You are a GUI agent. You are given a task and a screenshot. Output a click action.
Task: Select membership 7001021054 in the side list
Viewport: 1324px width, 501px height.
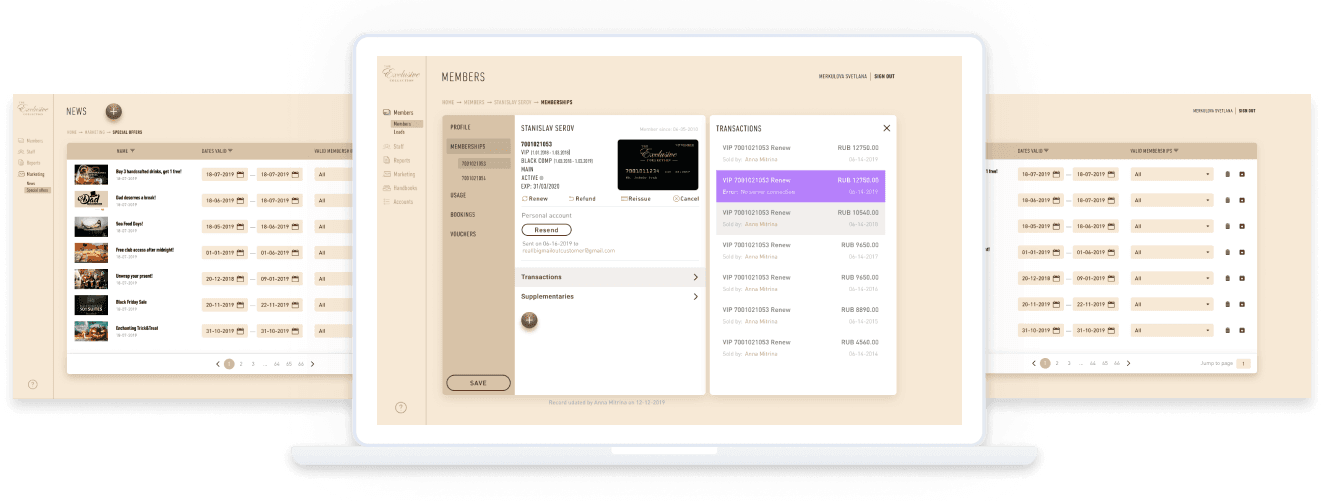coord(473,178)
